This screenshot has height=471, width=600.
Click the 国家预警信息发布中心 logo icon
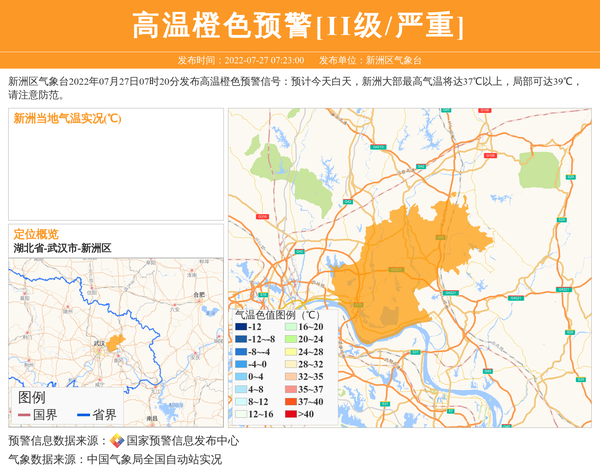[x=117, y=441]
